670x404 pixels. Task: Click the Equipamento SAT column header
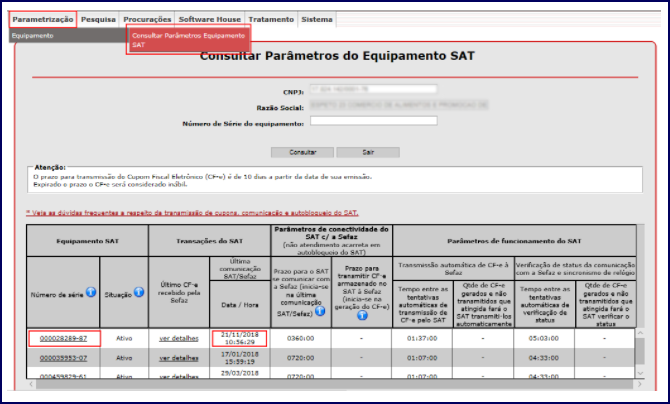(87, 241)
